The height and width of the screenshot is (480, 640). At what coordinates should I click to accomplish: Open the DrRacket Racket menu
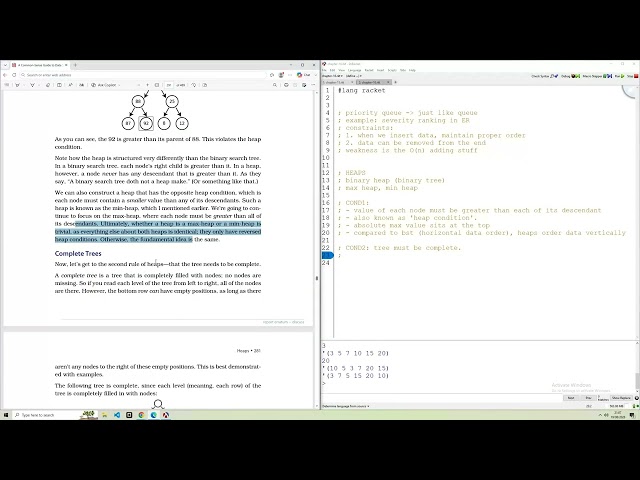(x=369, y=70)
